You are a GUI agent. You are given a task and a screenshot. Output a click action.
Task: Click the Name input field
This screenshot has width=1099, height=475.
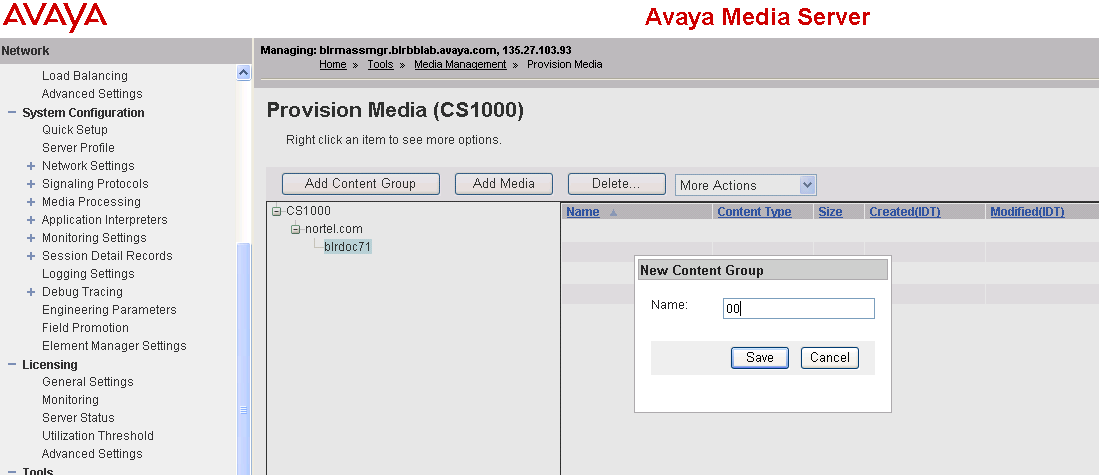[799, 308]
